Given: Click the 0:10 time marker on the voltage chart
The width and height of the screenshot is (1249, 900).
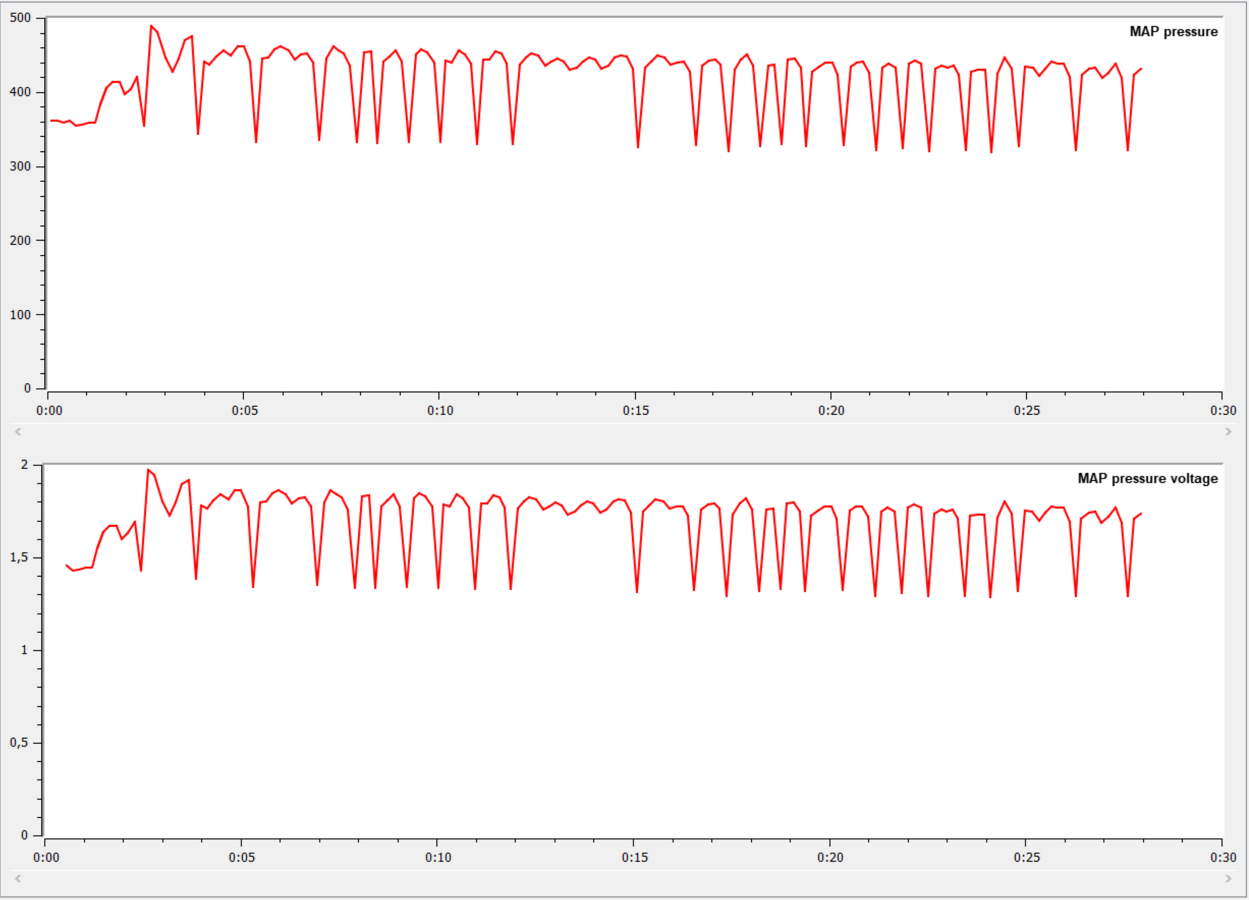Looking at the screenshot, I should point(437,857).
